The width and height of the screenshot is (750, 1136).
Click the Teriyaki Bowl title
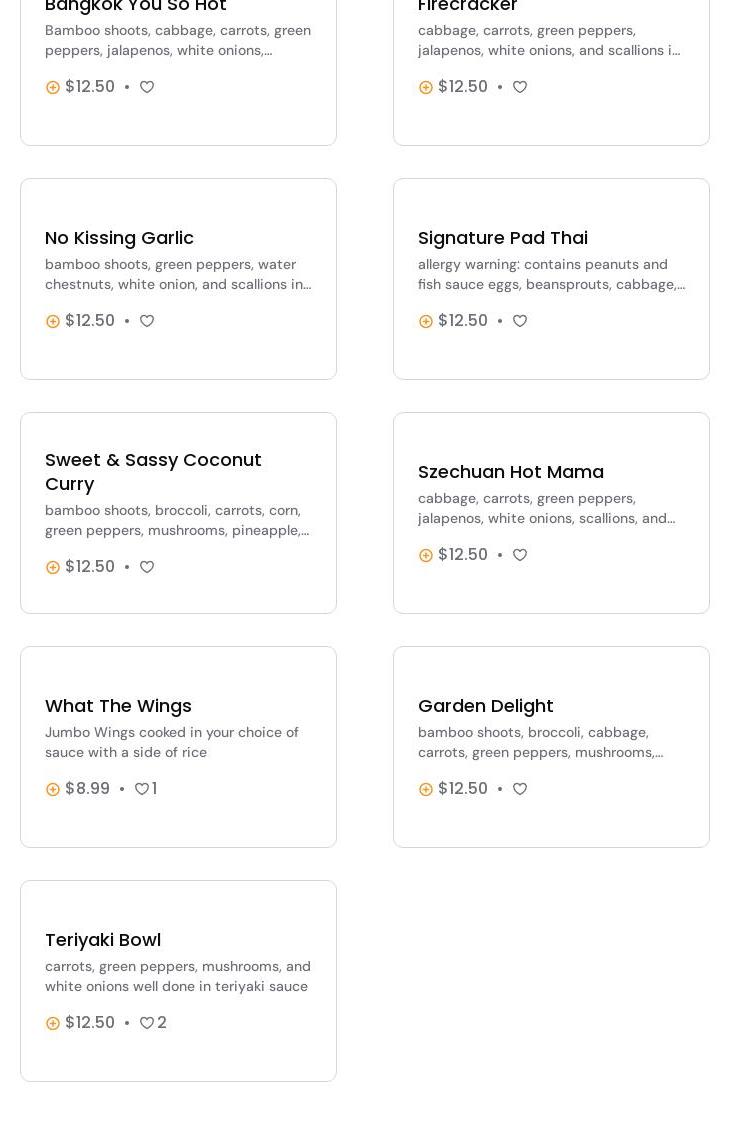click(x=103, y=940)
